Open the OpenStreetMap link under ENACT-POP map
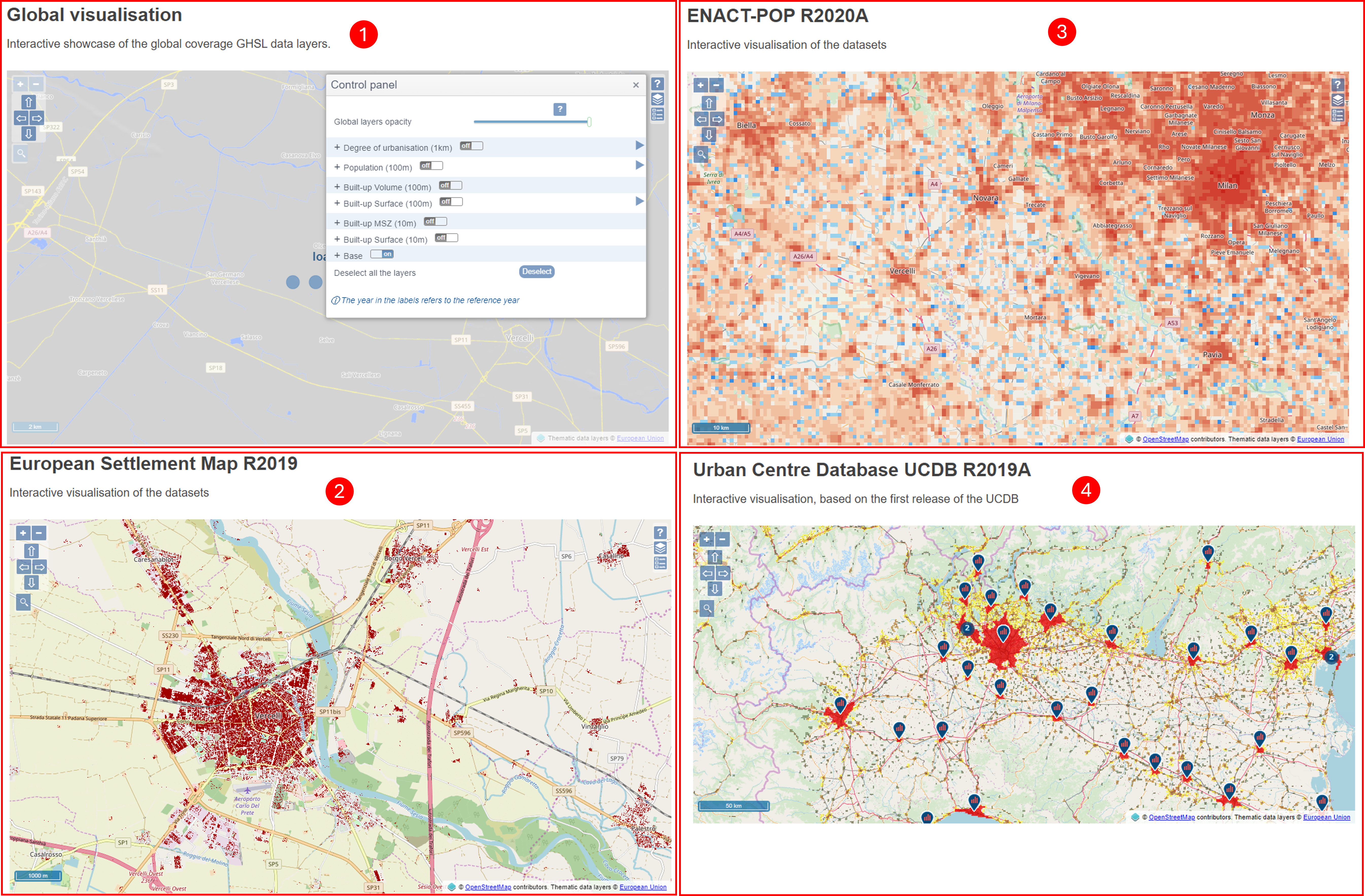 1165,439
